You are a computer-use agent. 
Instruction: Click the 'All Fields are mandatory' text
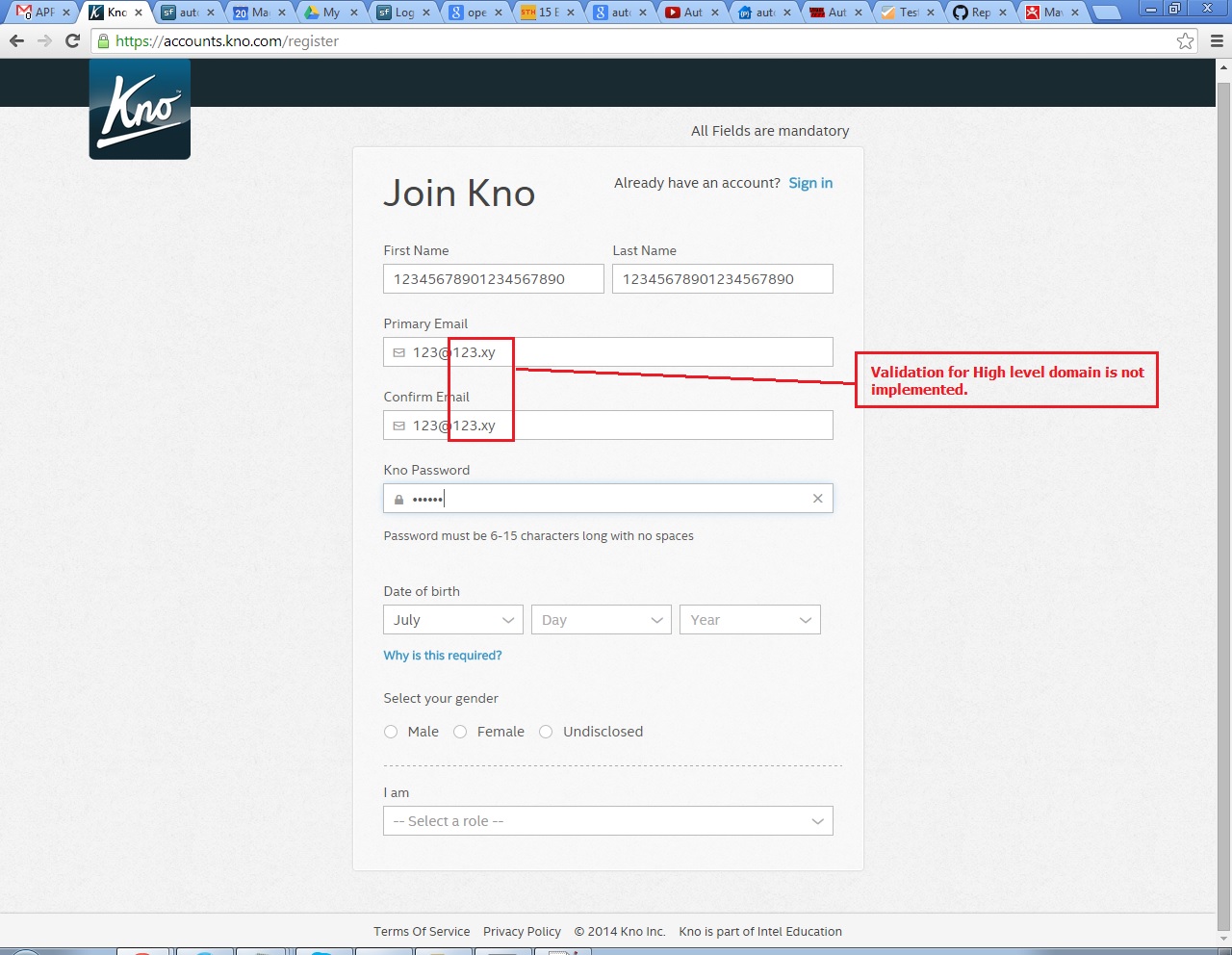(770, 131)
